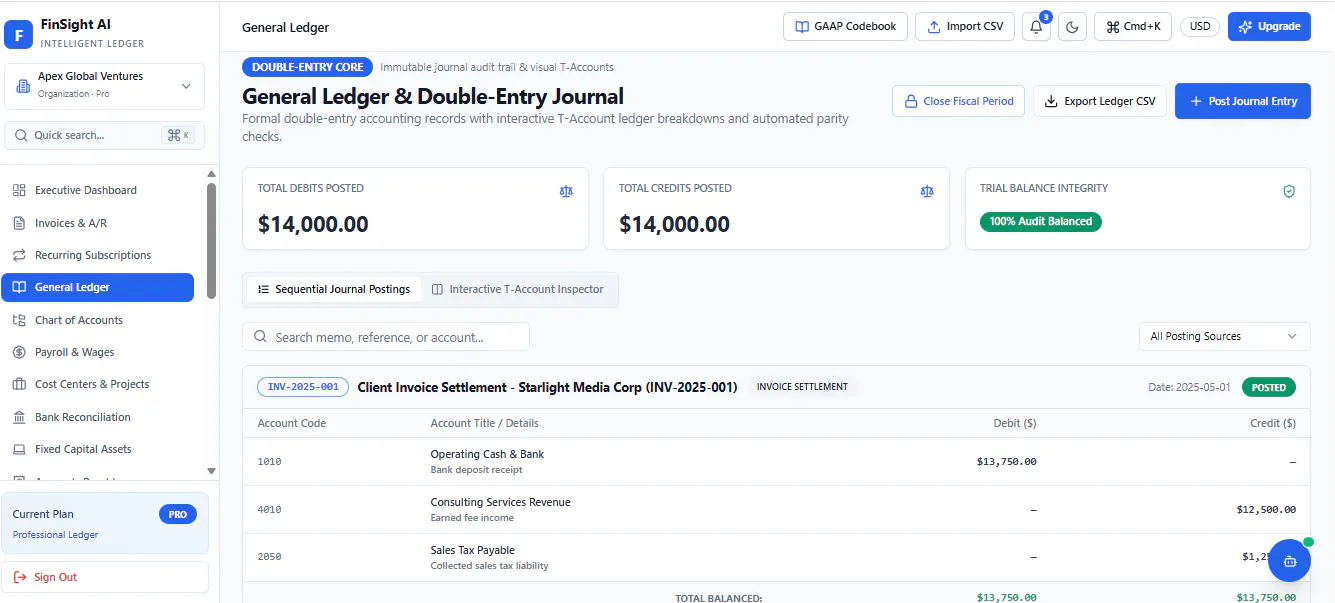Click the scales icon on Total Credits card
The height and width of the screenshot is (603, 1335).
(x=927, y=191)
